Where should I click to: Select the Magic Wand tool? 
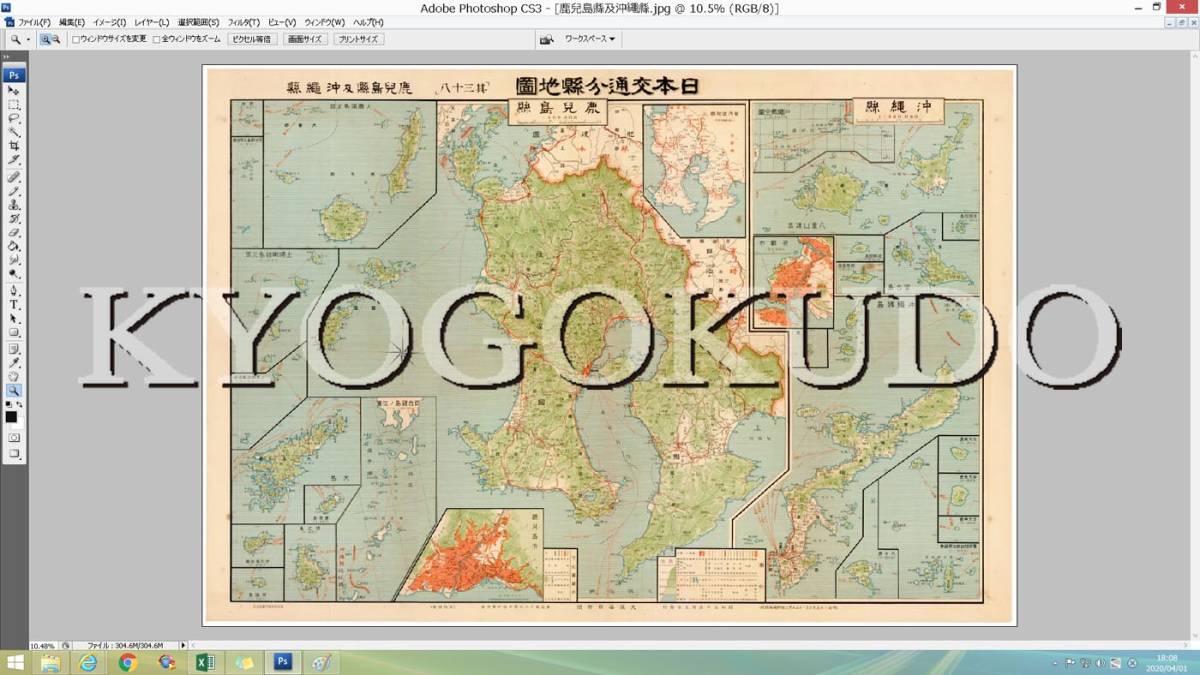[14, 132]
